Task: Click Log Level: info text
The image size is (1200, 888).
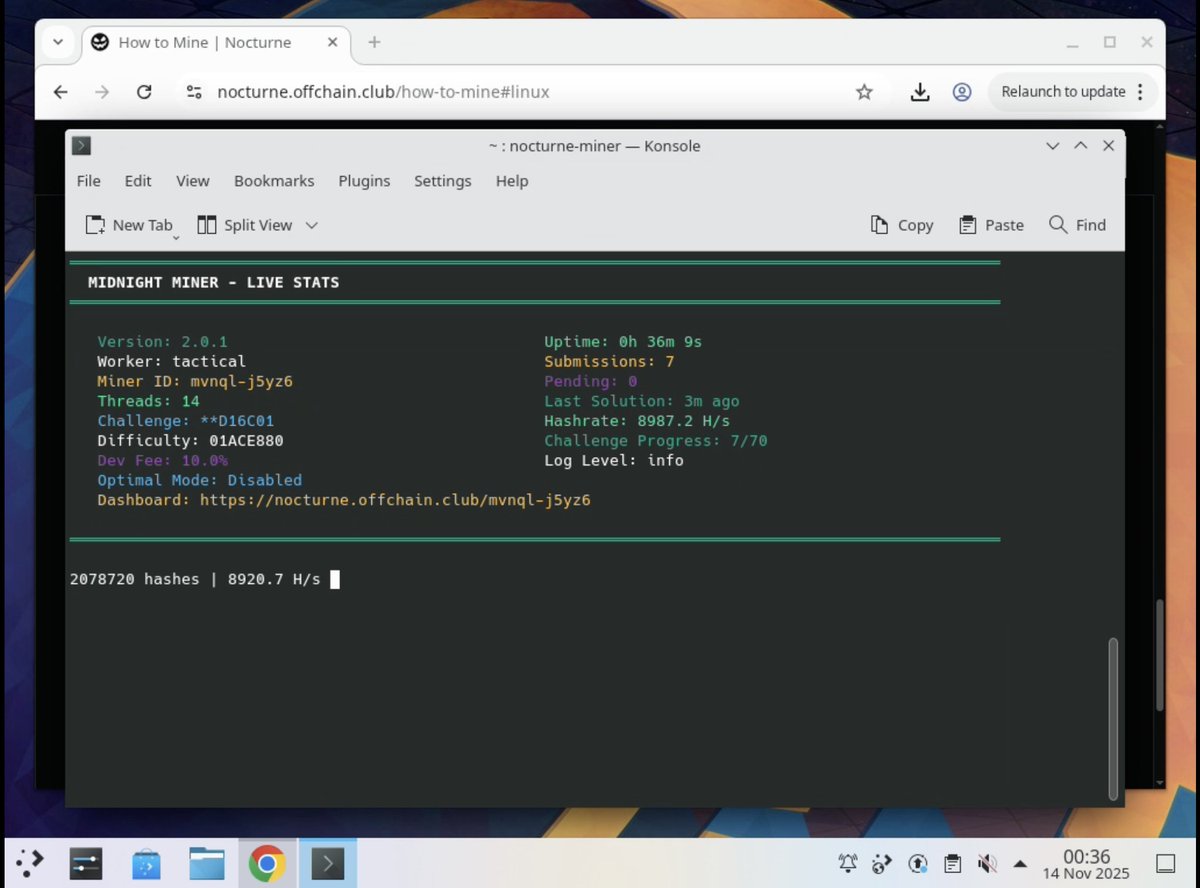Action: coord(614,461)
